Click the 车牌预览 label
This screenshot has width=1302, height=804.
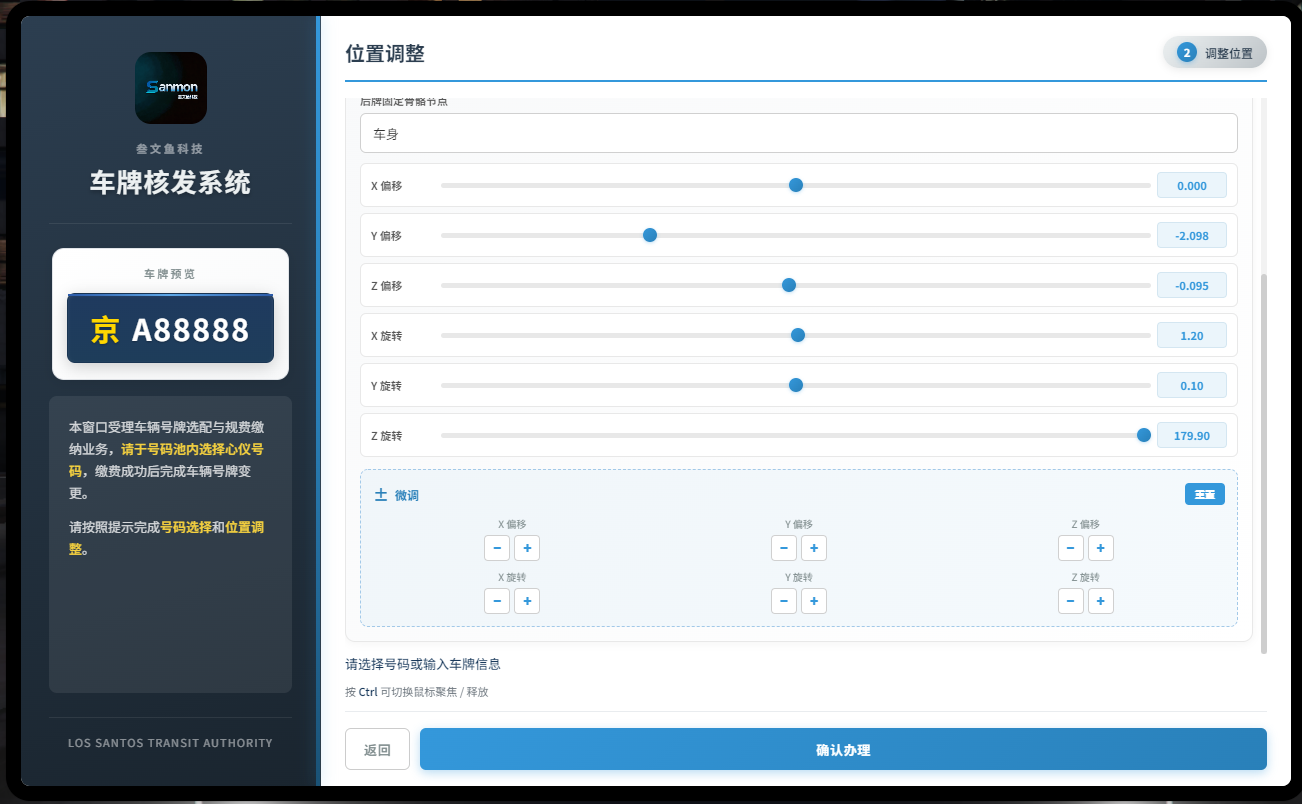coord(171,274)
